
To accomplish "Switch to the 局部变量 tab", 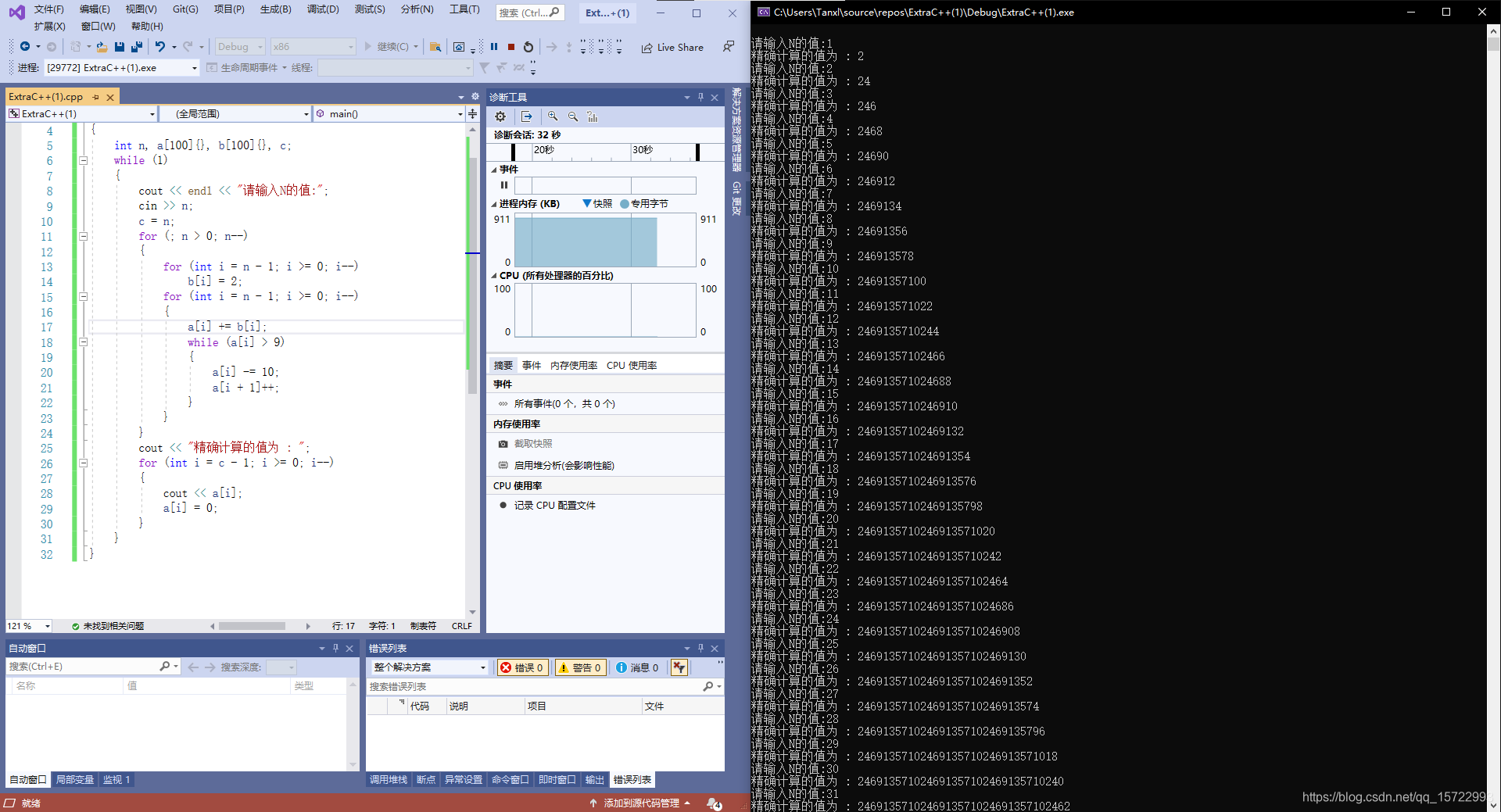I will tap(75, 780).
